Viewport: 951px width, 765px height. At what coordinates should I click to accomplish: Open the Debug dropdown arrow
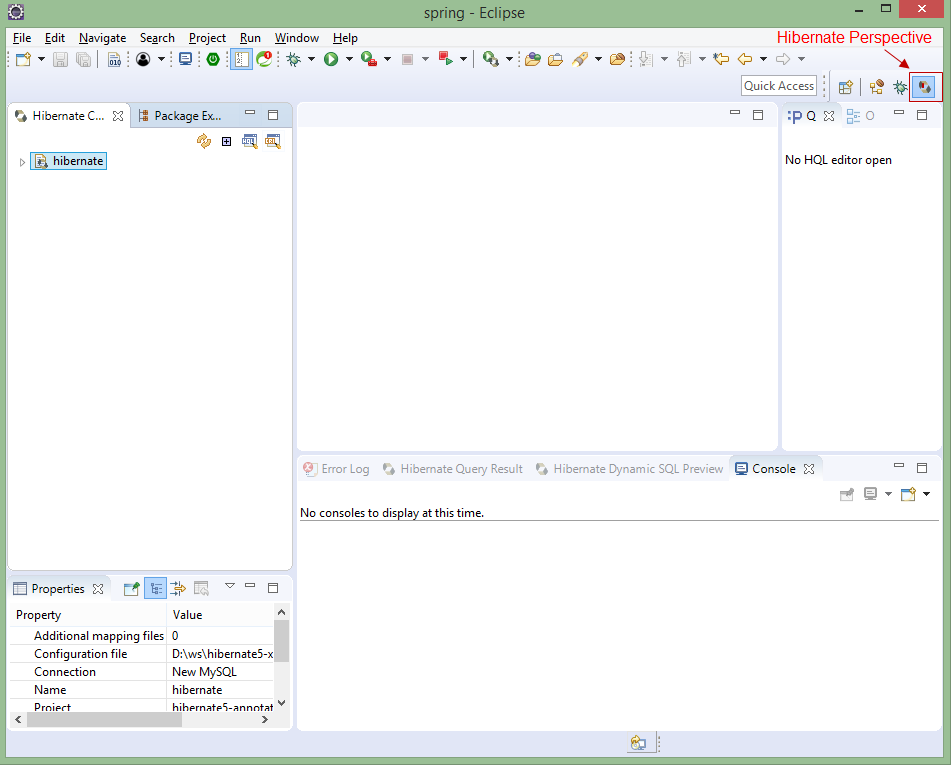coord(311,59)
